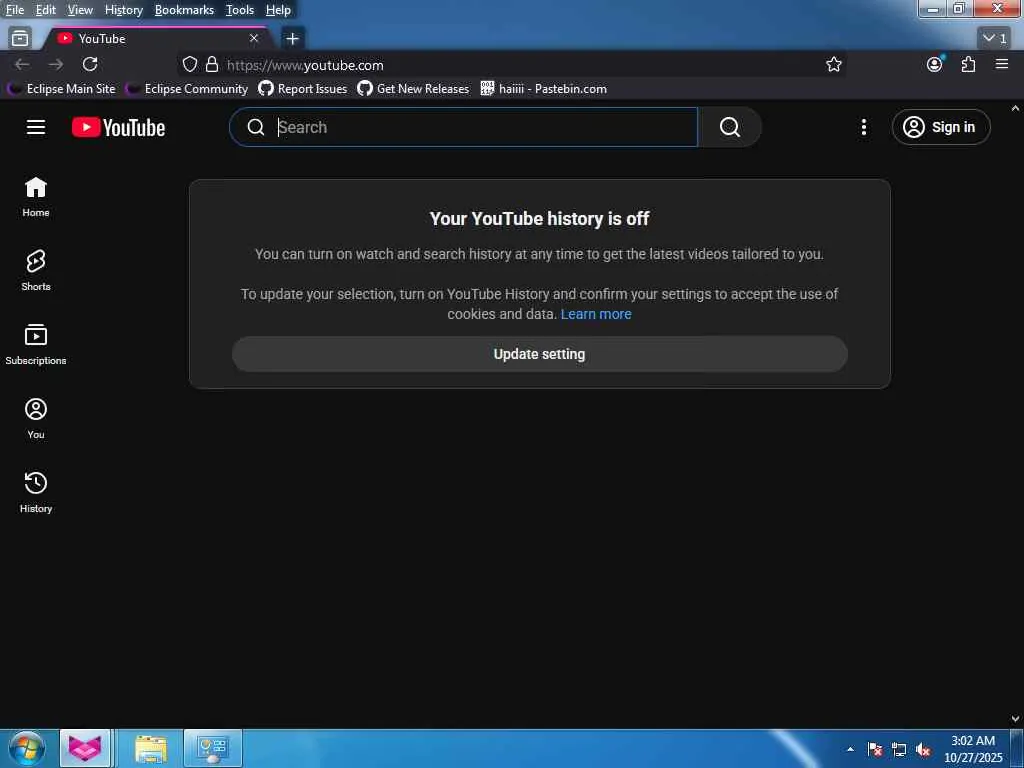
Task: Show hidden system tray icons
Action: (850, 749)
